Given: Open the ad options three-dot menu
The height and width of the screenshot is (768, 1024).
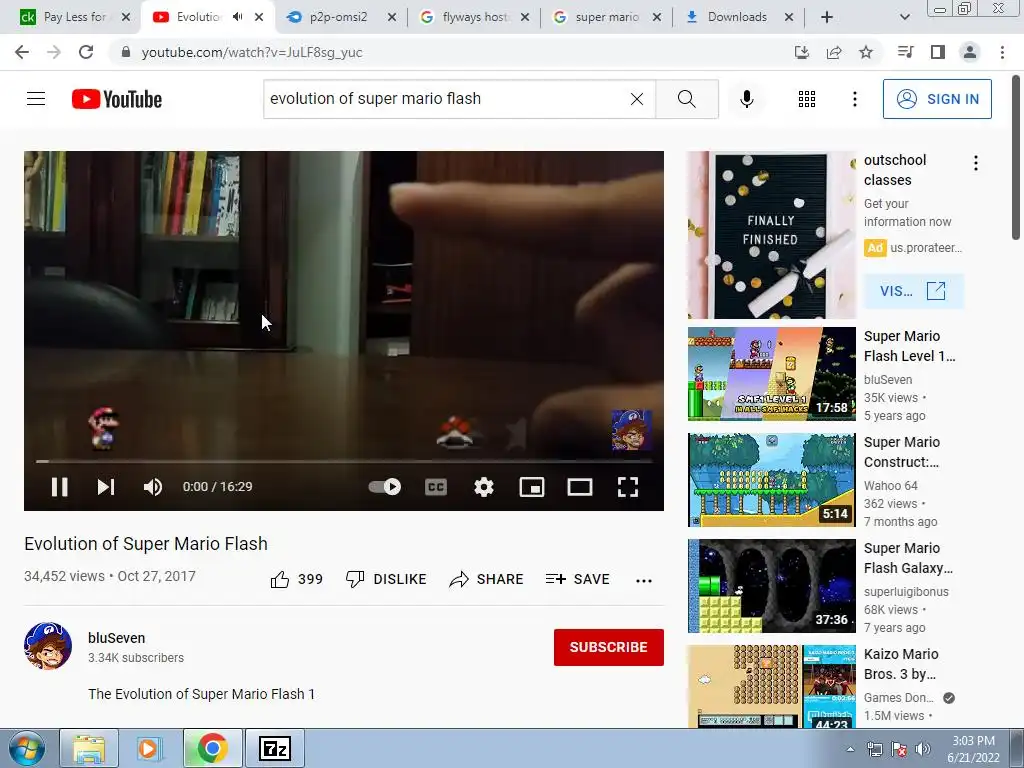Looking at the screenshot, I should coord(976,163).
